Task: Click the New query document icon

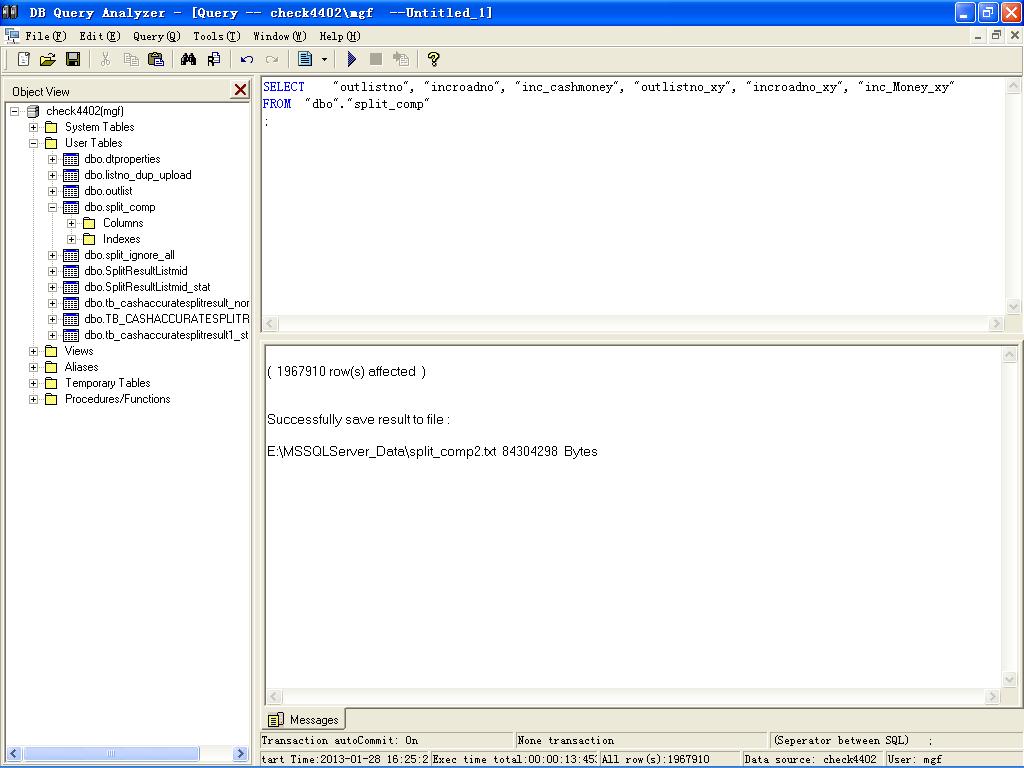Action: pyautogui.click(x=24, y=59)
